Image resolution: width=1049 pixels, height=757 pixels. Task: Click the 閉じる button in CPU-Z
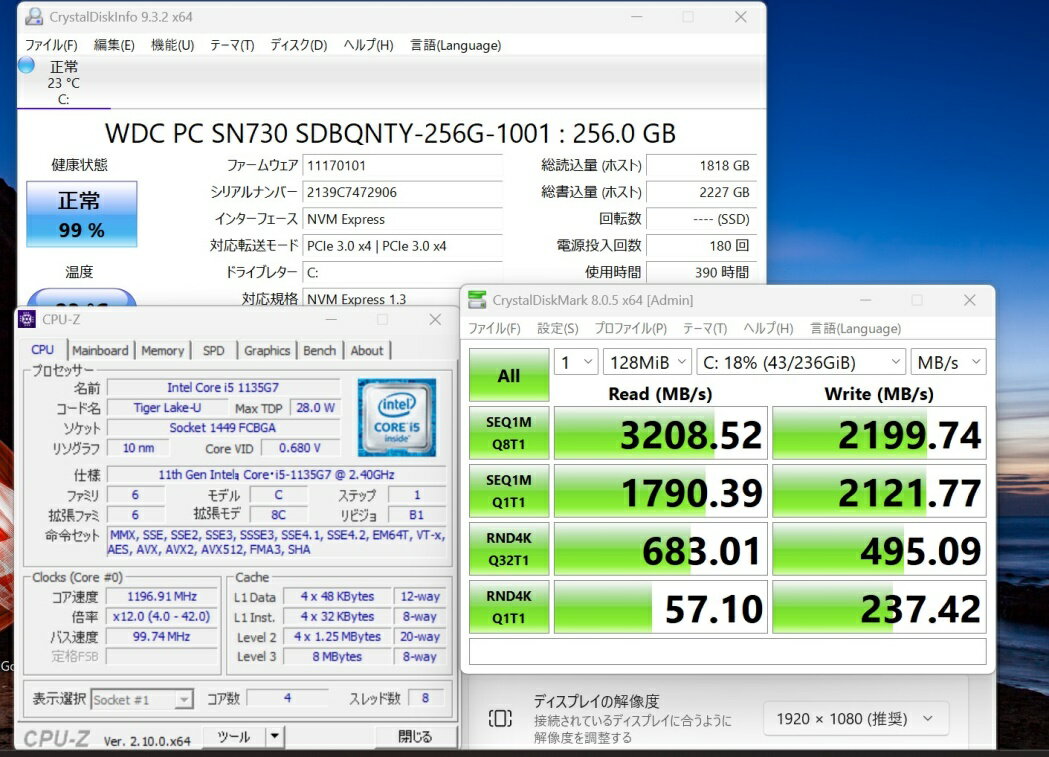click(x=415, y=736)
